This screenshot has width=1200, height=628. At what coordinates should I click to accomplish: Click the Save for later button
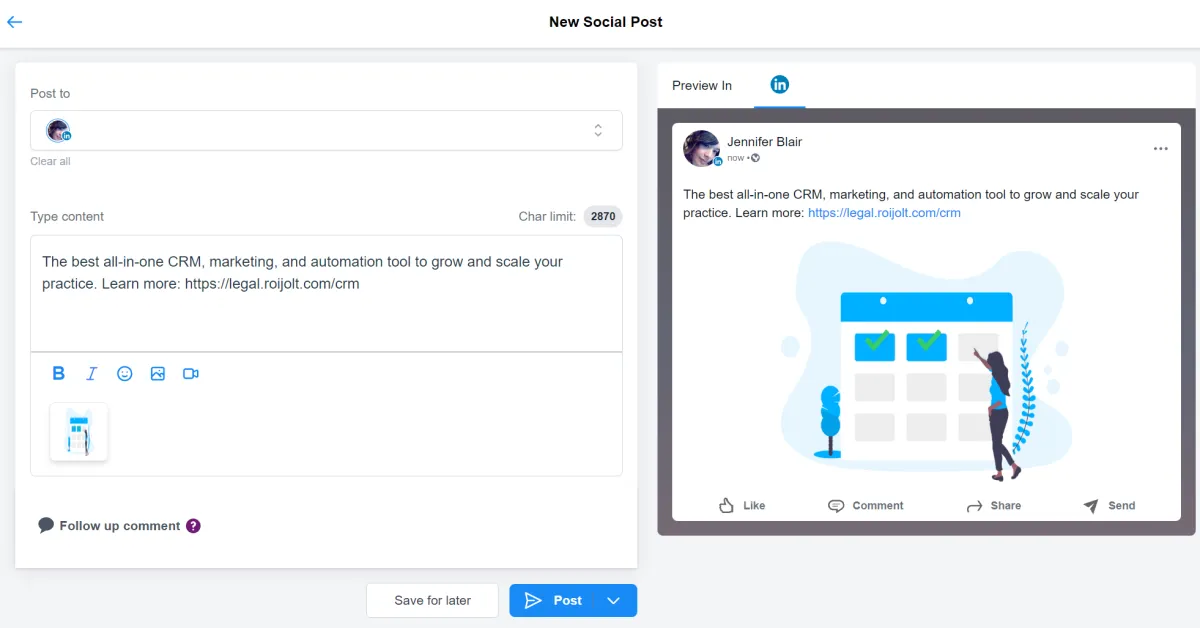coord(432,600)
